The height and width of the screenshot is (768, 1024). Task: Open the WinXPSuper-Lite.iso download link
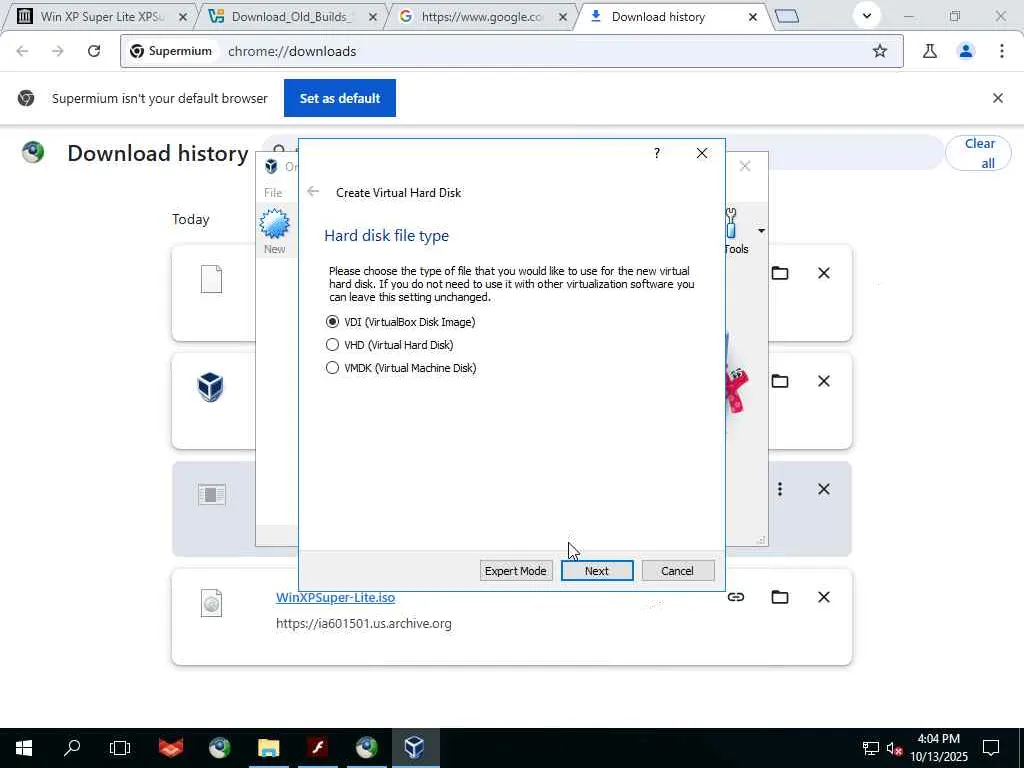pos(335,598)
